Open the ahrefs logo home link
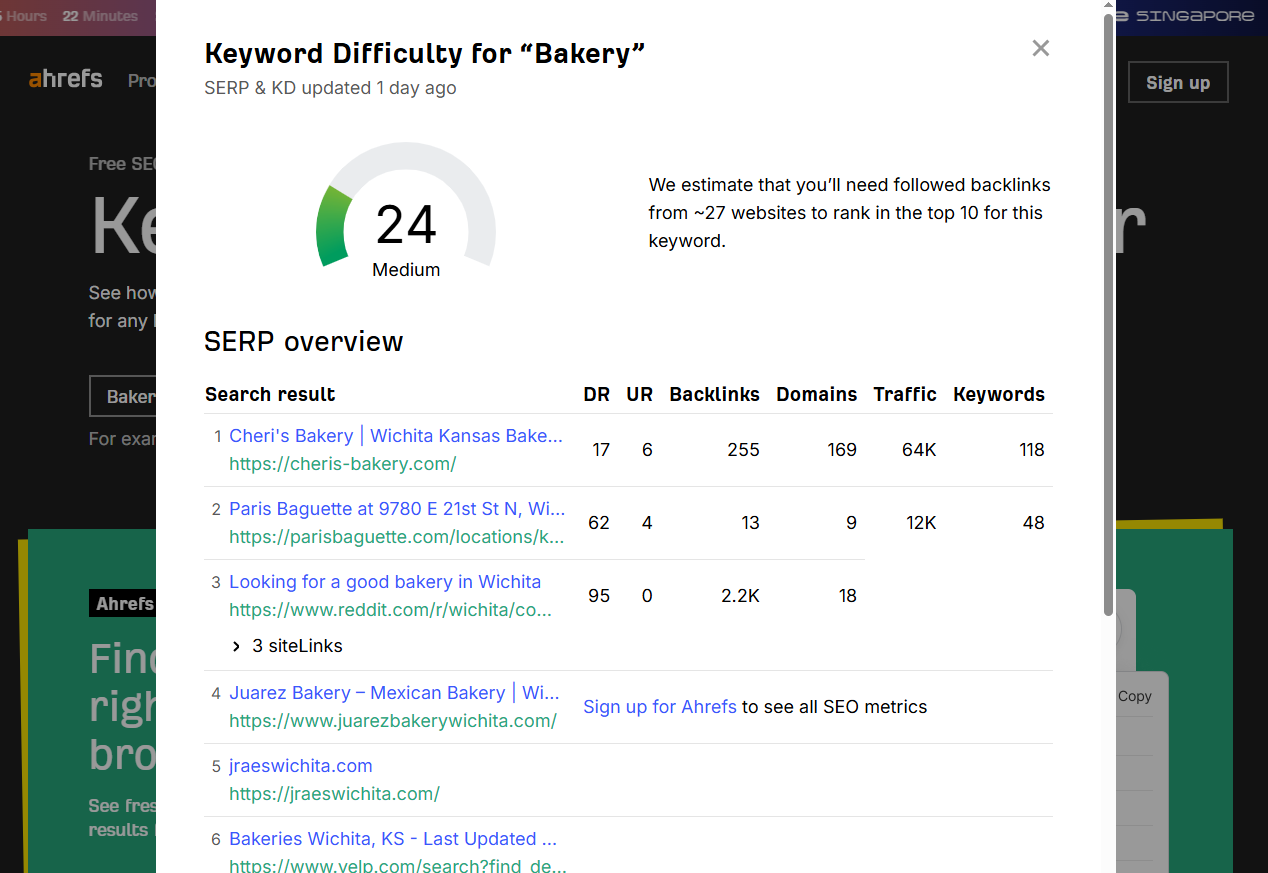This screenshot has width=1268, height=873. (x=66, y=79)
